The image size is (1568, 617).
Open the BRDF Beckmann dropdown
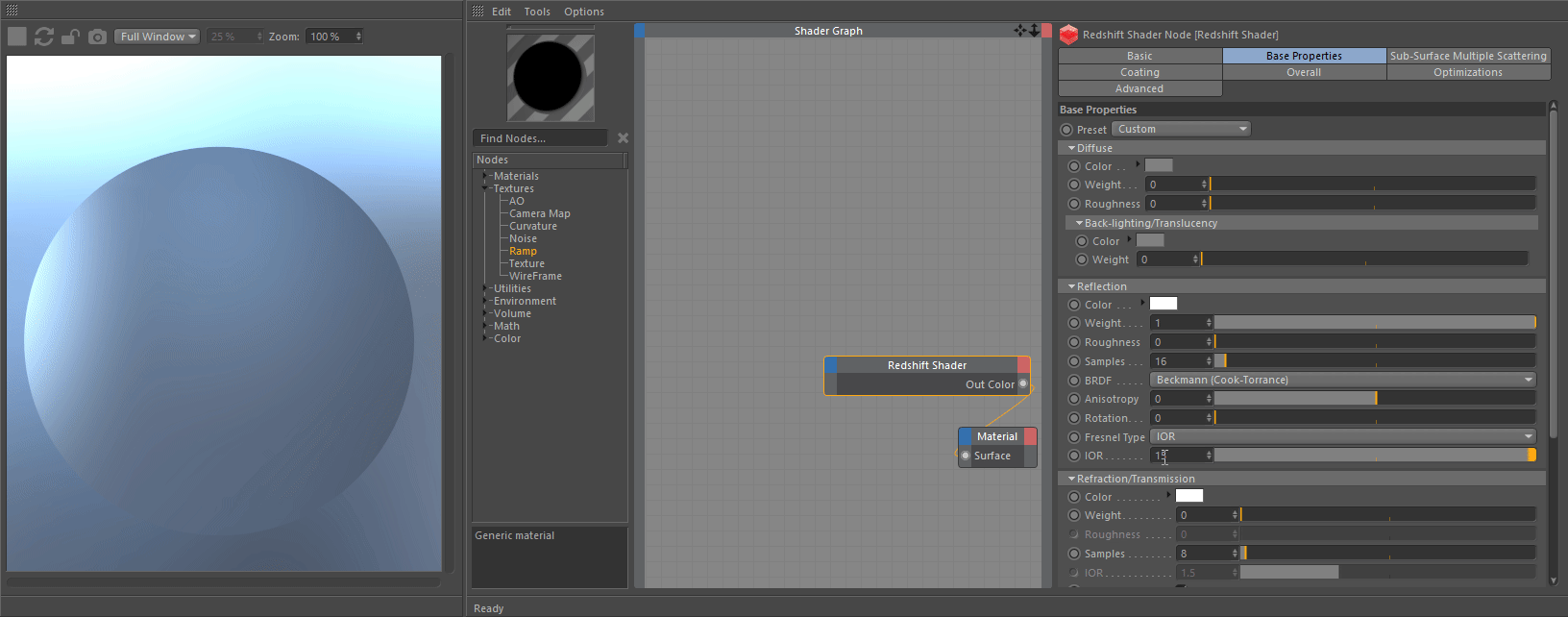(x=1342, y=380)
